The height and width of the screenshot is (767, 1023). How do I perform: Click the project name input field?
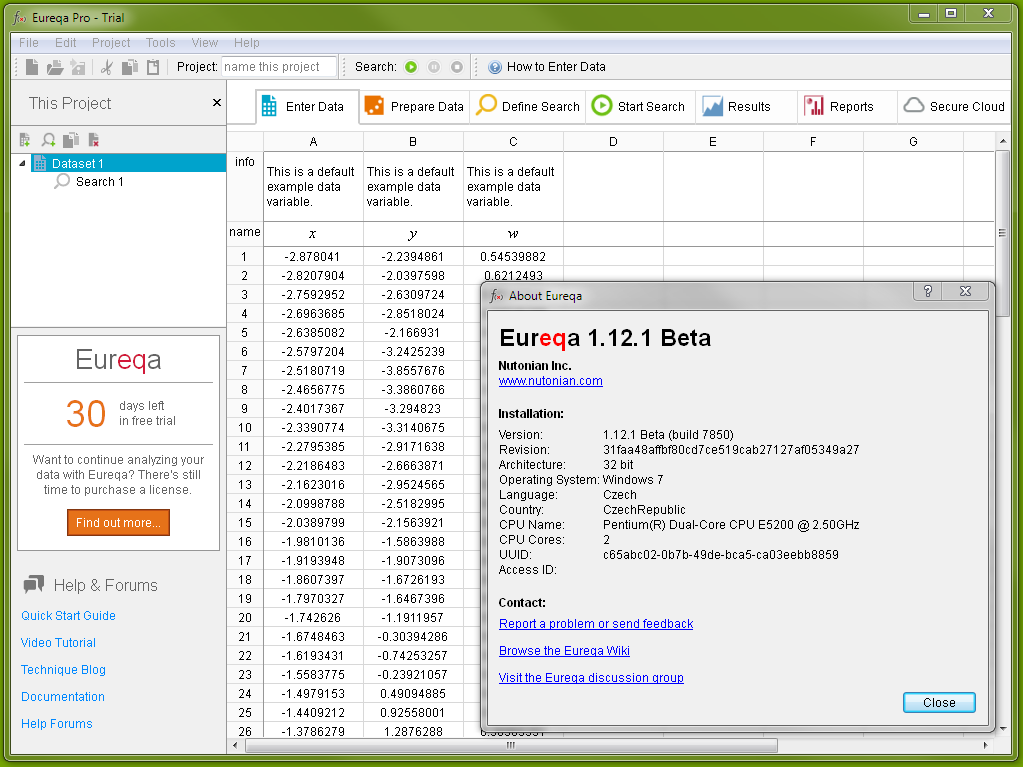tap(279, 67)
